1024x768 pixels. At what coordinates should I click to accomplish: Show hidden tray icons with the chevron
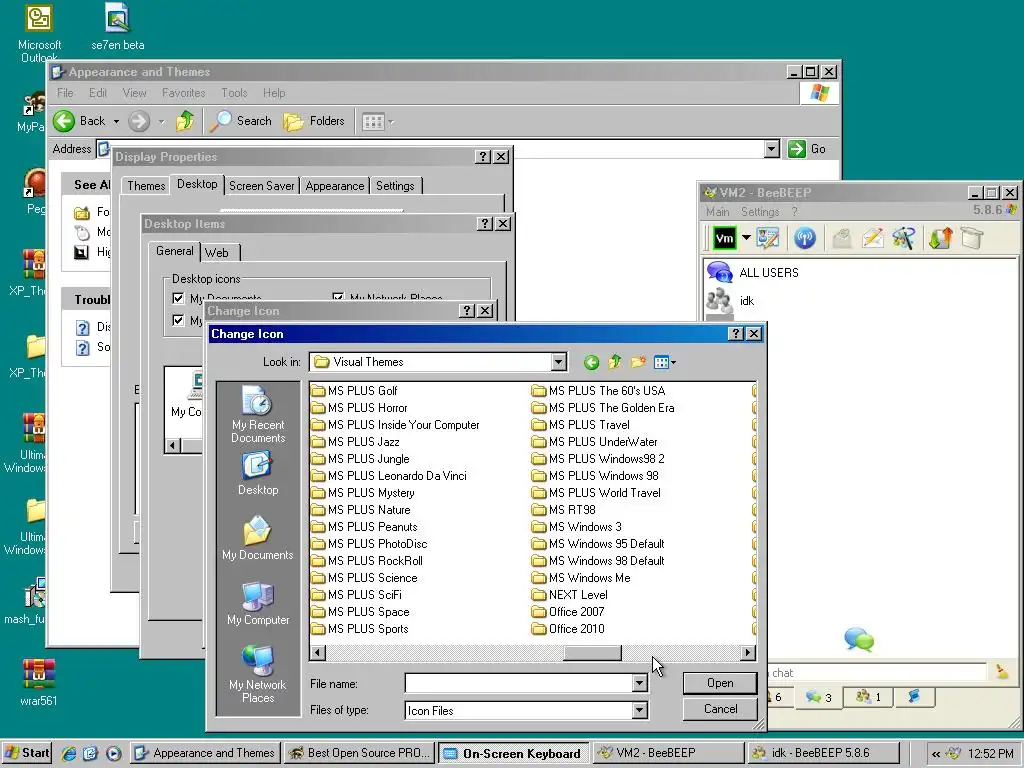click(x=936, y=754)
